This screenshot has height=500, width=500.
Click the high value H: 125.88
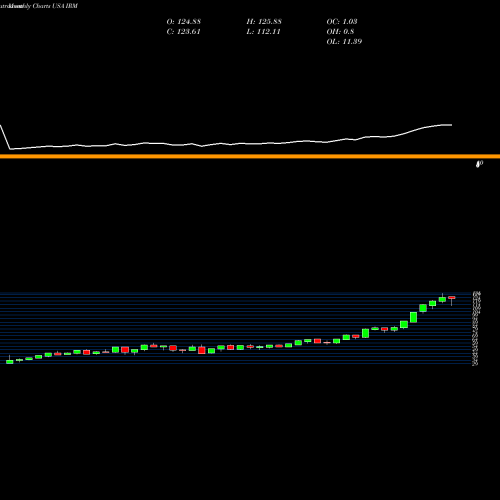pos(264,22)
